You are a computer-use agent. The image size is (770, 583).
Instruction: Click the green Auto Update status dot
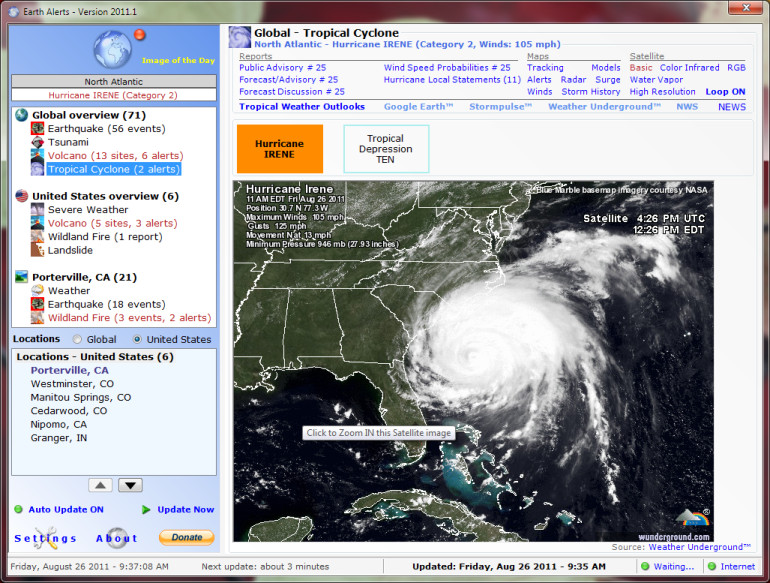(19, 509)
